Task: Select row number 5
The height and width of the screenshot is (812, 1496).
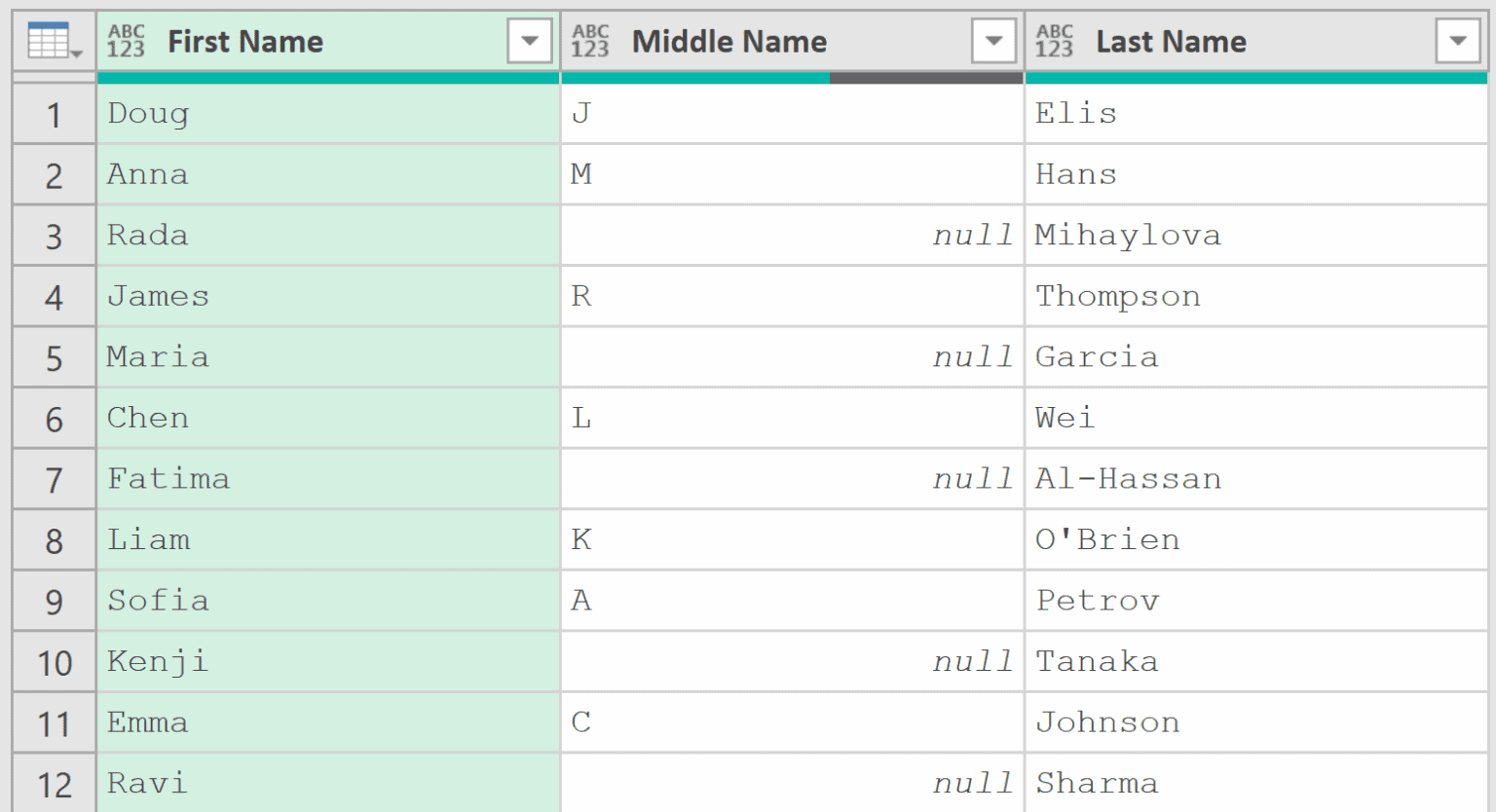Action: click(x=54, y=356)
